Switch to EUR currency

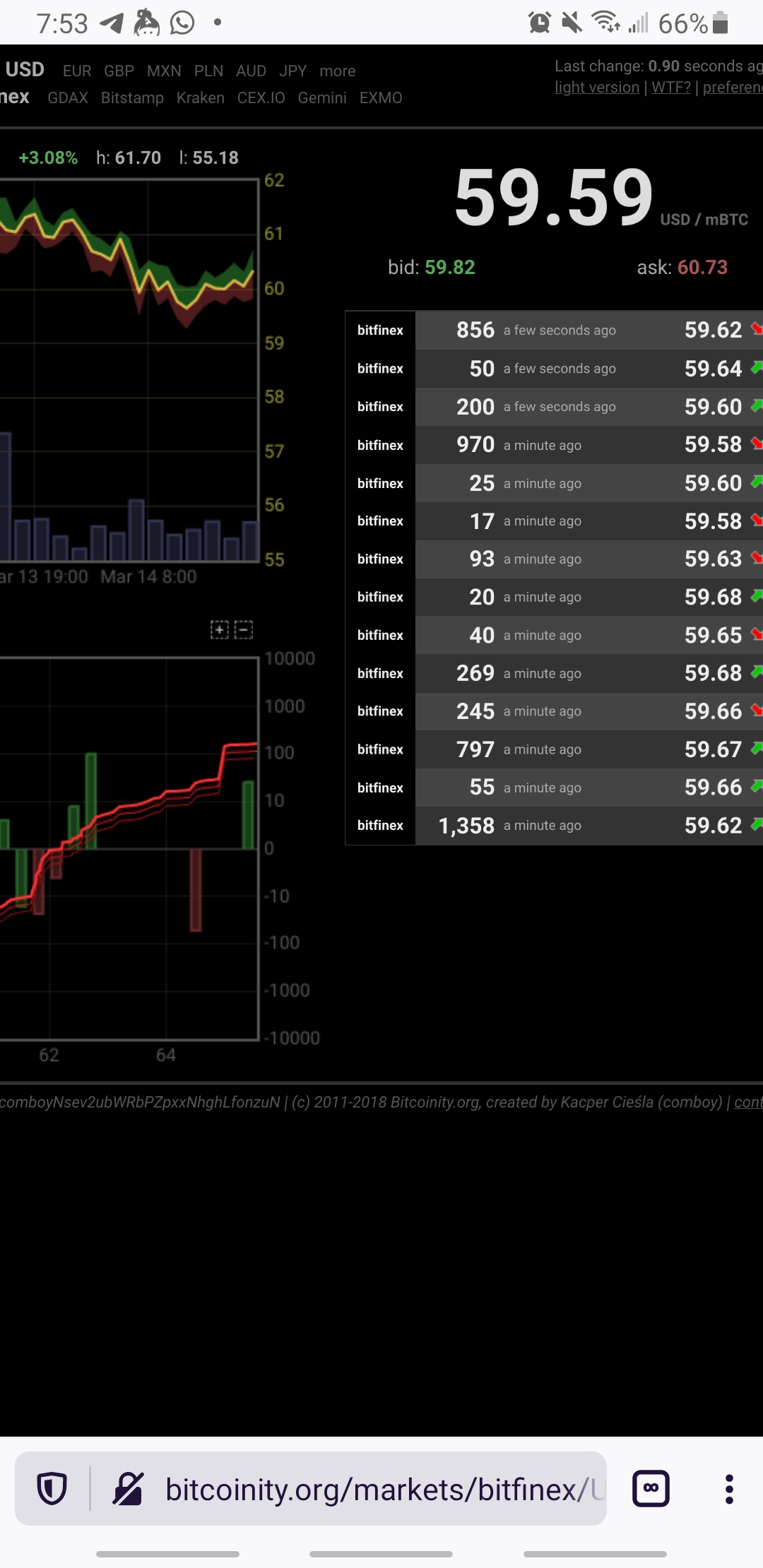(77, 71)
